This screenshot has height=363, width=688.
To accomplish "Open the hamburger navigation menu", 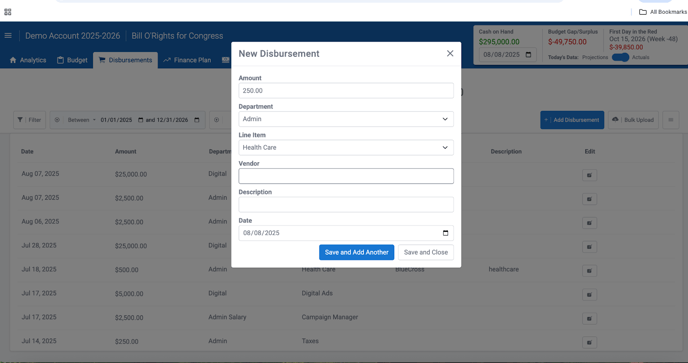I will (8, 36).
